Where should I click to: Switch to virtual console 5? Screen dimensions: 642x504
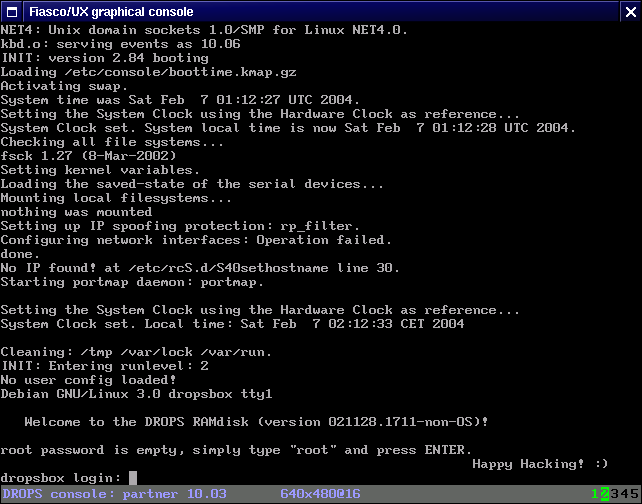tap(631, 494)
